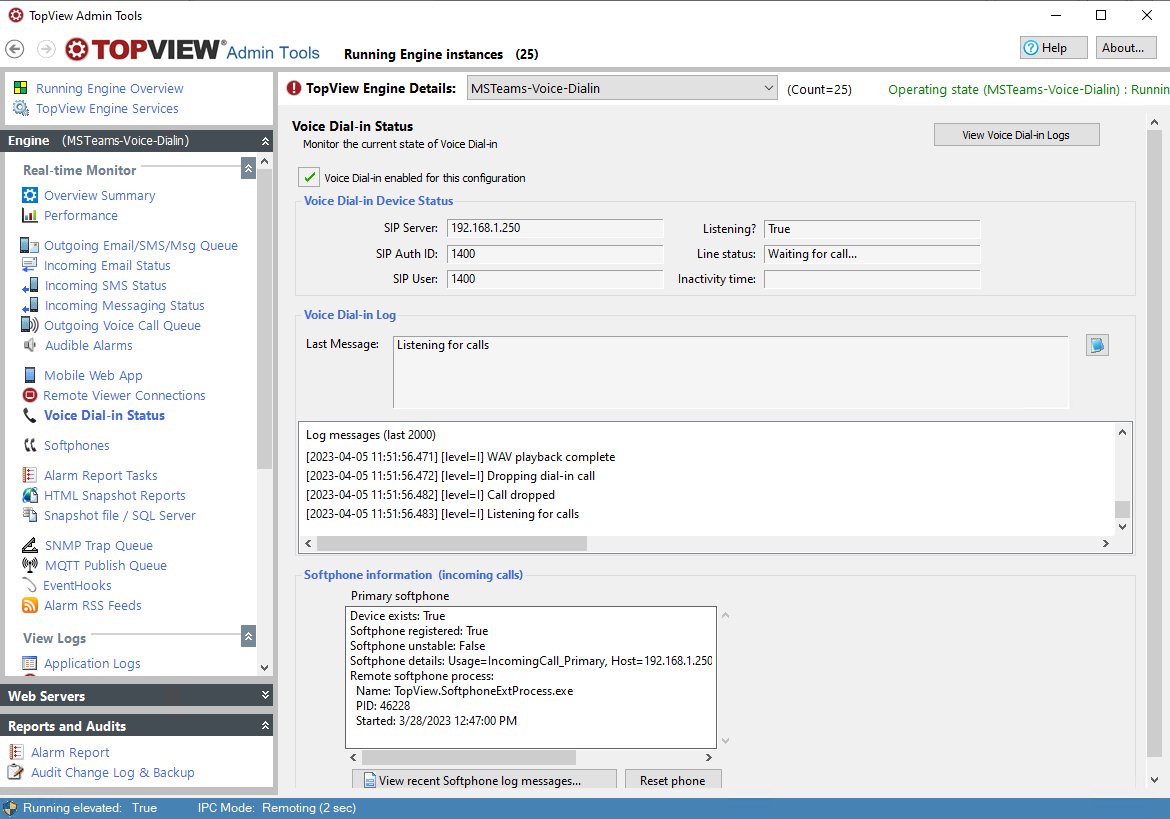Click the Alarm Report Tasks icon

[x=30, y=475]
